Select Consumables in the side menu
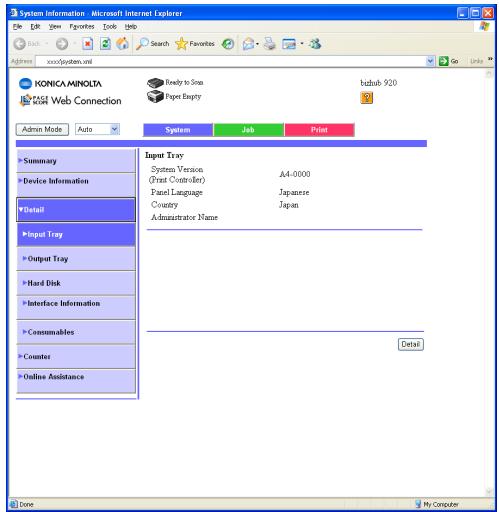 click(x=76, y=332)
